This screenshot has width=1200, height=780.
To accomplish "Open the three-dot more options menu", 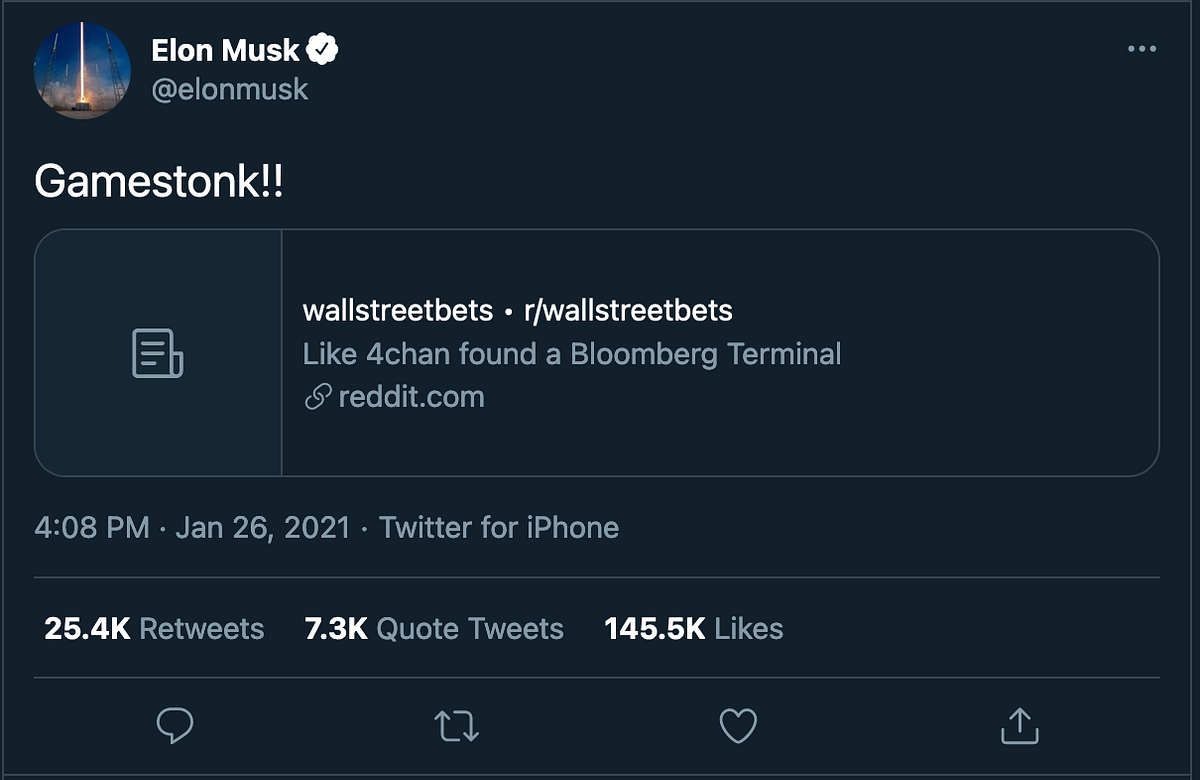I will coord(1141,49).
